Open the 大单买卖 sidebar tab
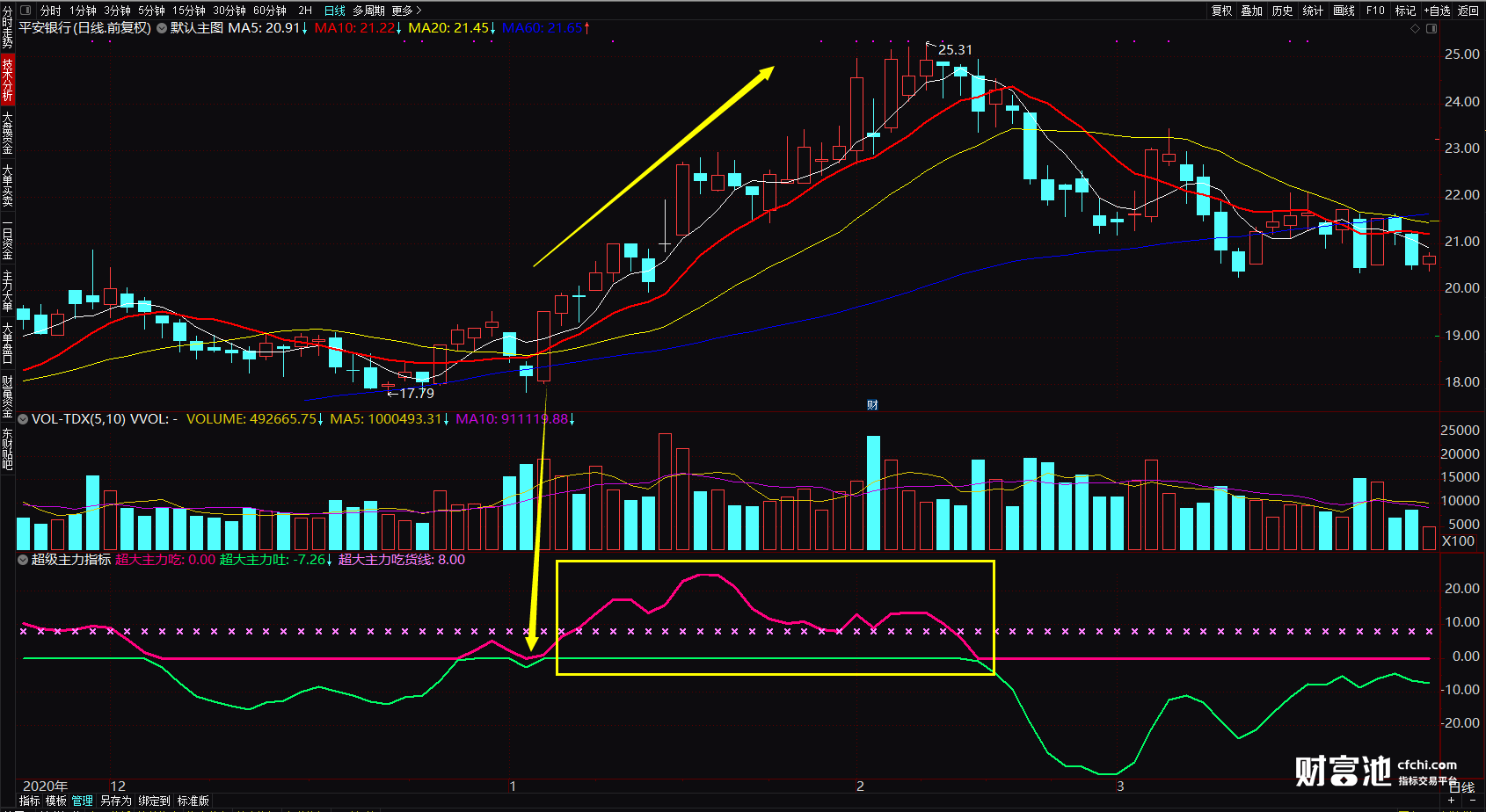Image resolution: width=1486 pixels, height=812 pixels. pos(7,185)
